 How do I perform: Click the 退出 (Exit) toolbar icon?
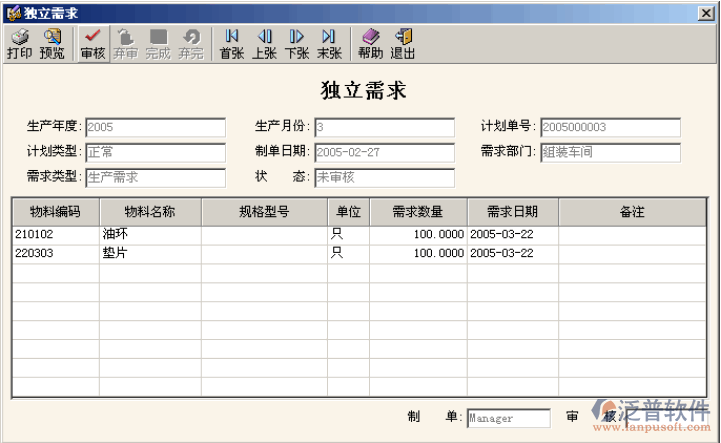[403, 43]
